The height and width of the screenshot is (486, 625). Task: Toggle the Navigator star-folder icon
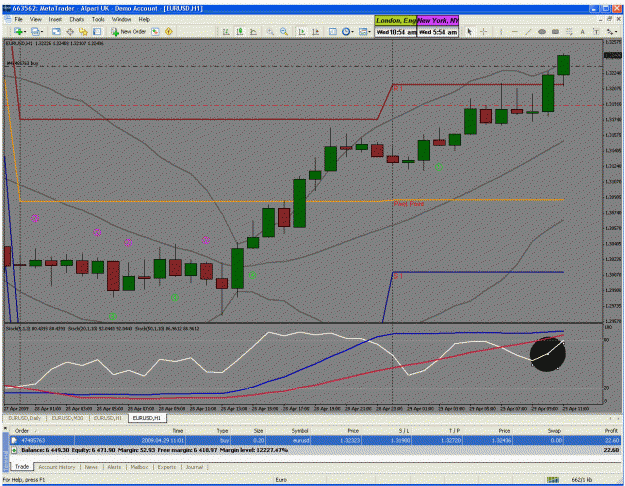pos(83,31)
